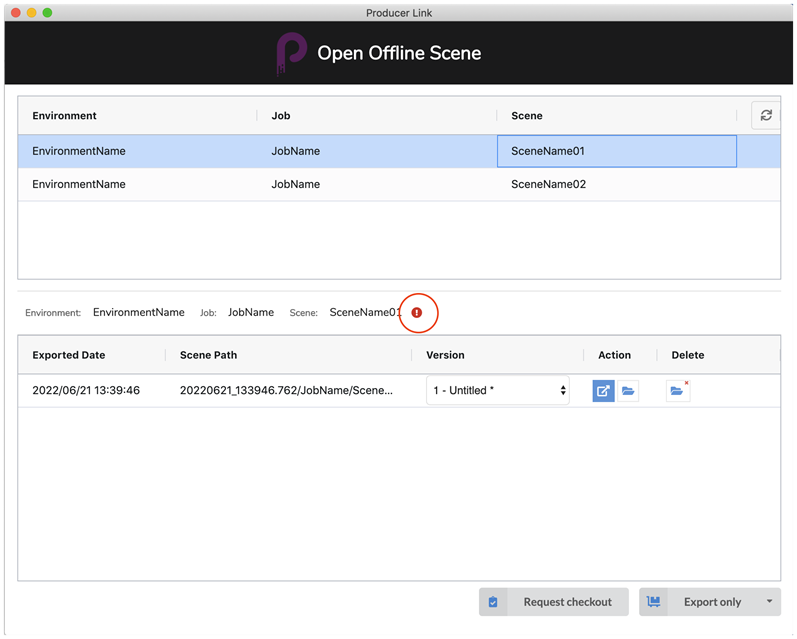Click the truncated scene path entry
The image size is (797, 639).
click(286, 391)
